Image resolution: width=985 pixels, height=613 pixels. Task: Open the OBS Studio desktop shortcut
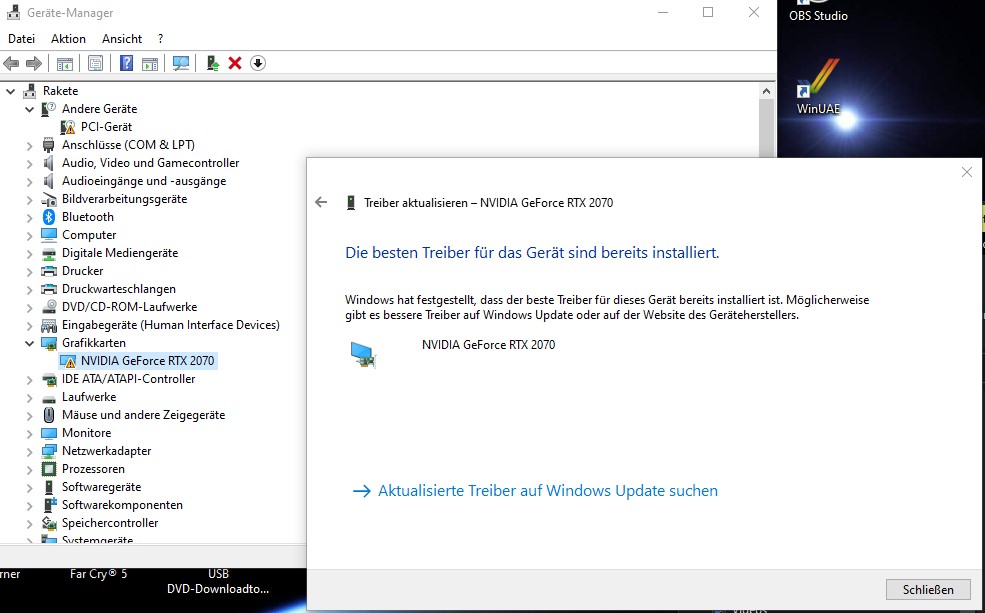point(818,11)
